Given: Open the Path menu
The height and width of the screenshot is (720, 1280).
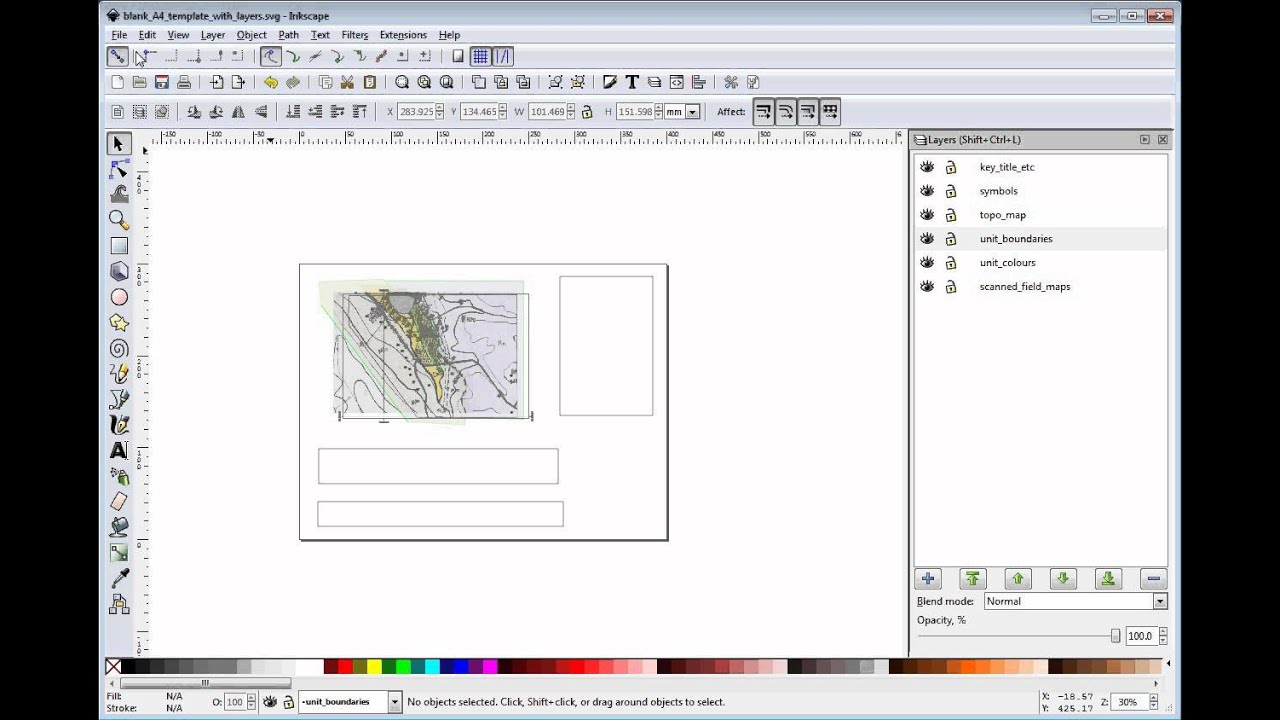Looking at the screenshot, I should tap(289, 35).
